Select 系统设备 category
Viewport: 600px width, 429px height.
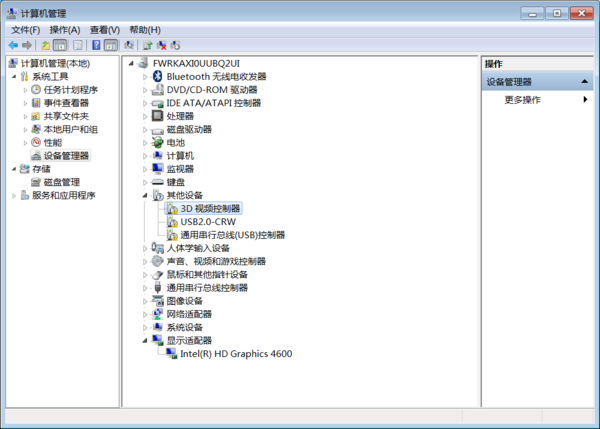coord(184,327)
